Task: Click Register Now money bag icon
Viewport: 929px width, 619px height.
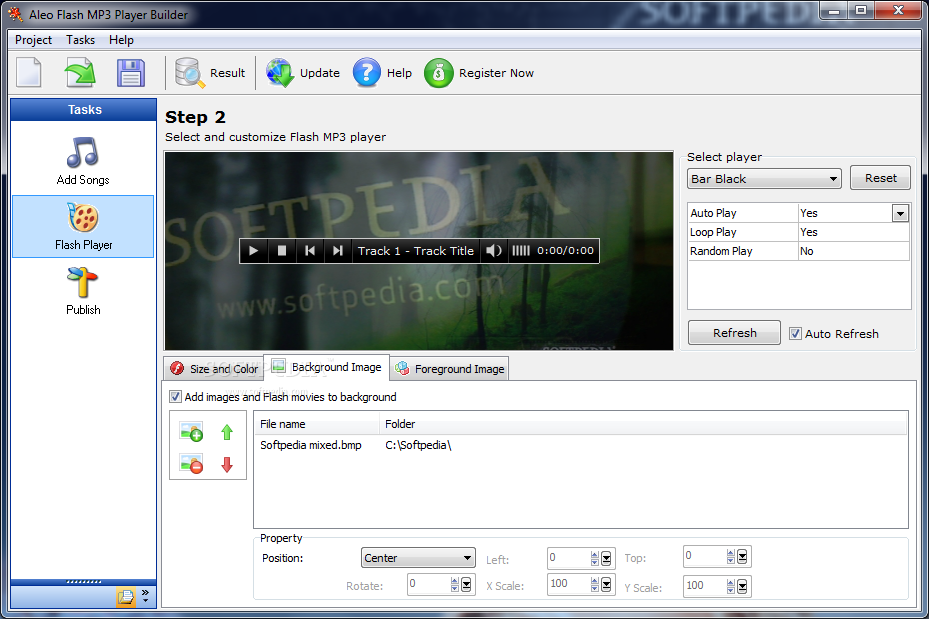Action: click(x=438, y=73)
